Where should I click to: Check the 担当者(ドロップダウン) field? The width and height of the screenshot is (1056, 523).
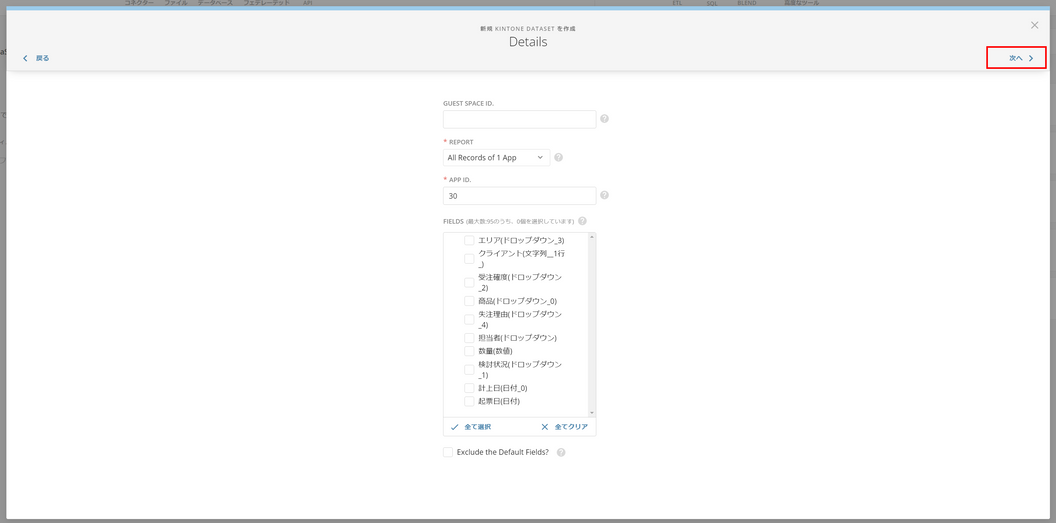(469, 338)
